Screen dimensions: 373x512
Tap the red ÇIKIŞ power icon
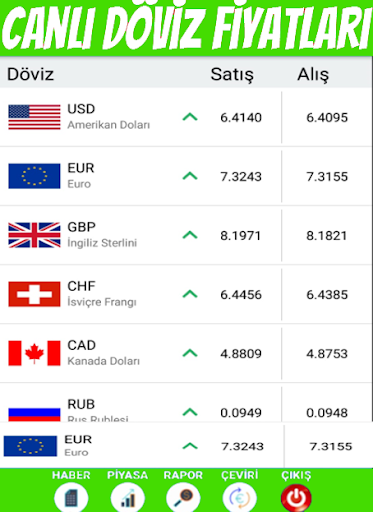tap(296, 497)
